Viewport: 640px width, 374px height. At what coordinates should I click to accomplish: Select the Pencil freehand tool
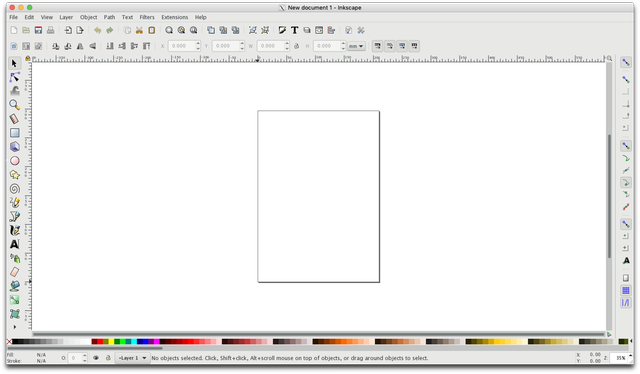tap(14, 203)
